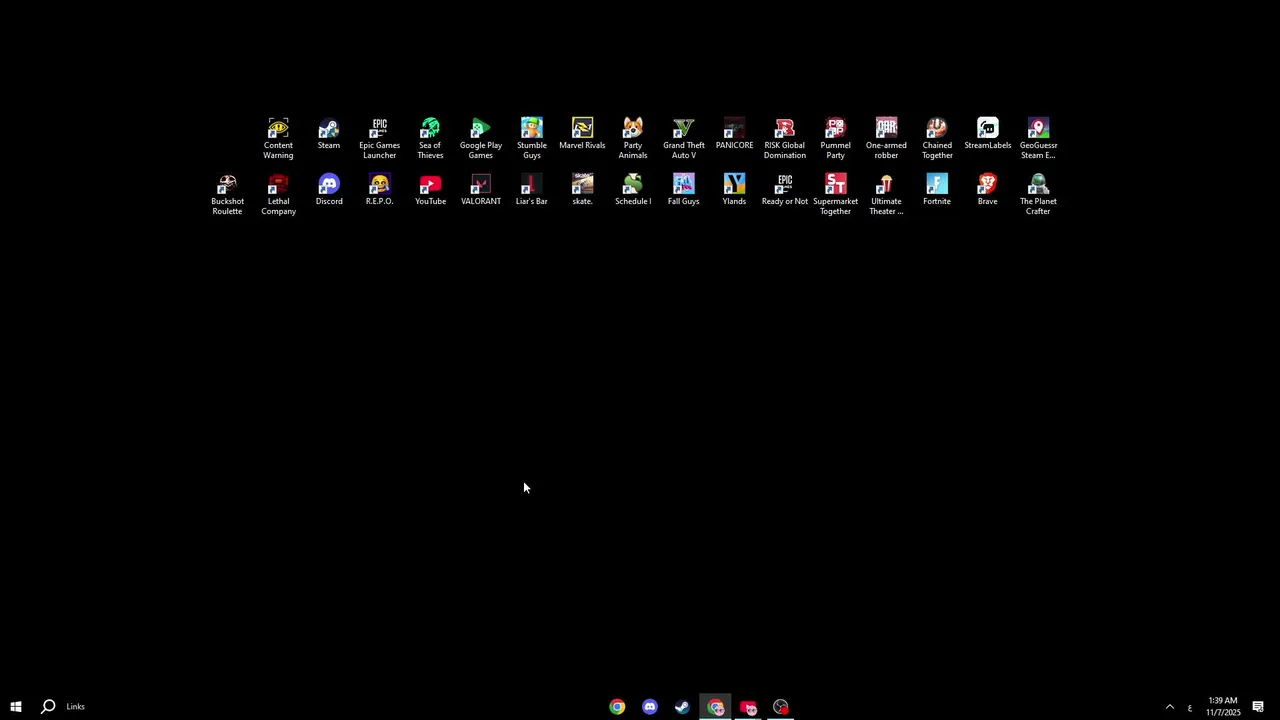Select the GeoGuessr Steam Edition icon

(1038, 138)
